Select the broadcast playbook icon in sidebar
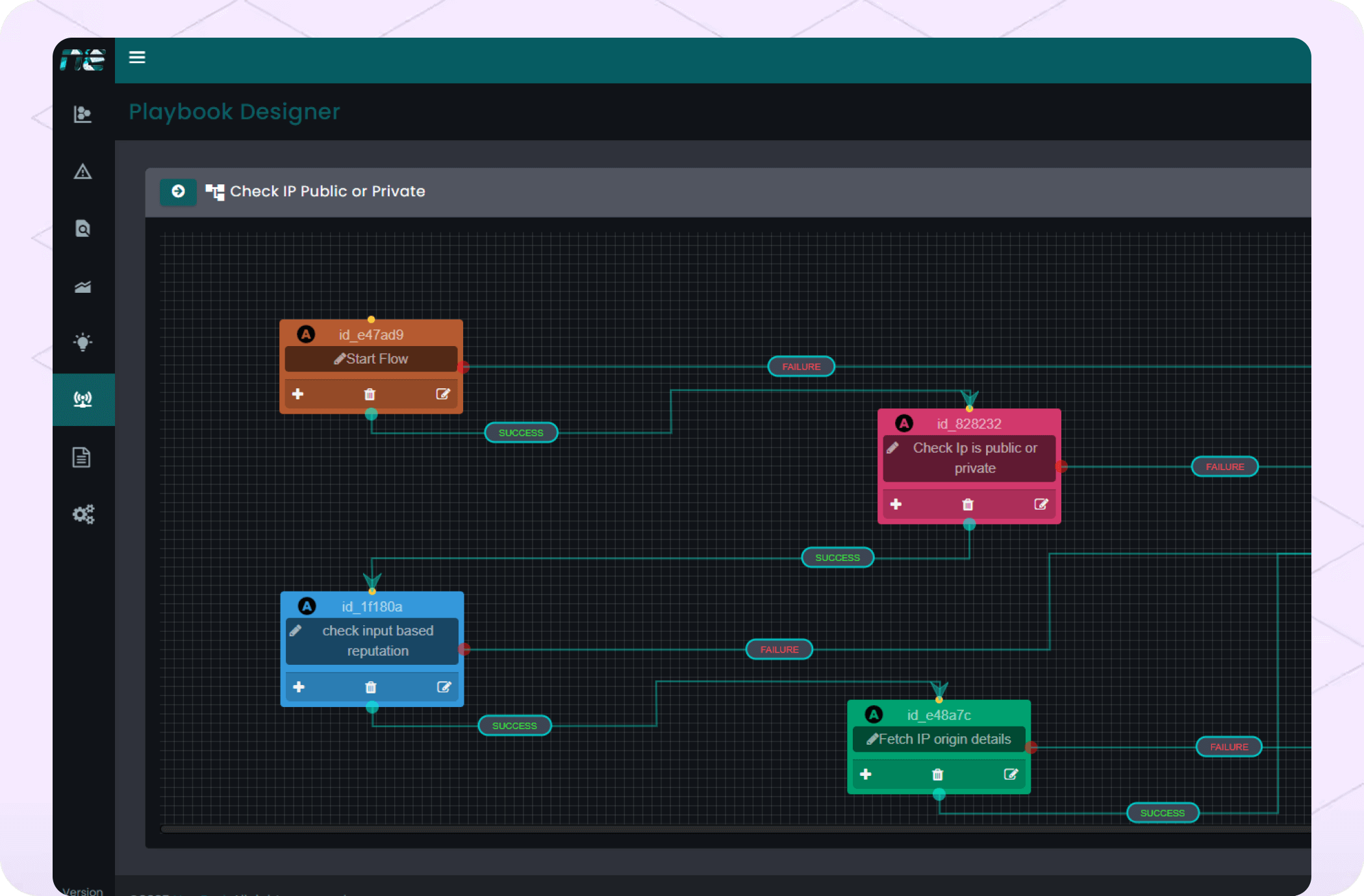Viewport: 1364px width, 896px height. (x=82, y=399)
